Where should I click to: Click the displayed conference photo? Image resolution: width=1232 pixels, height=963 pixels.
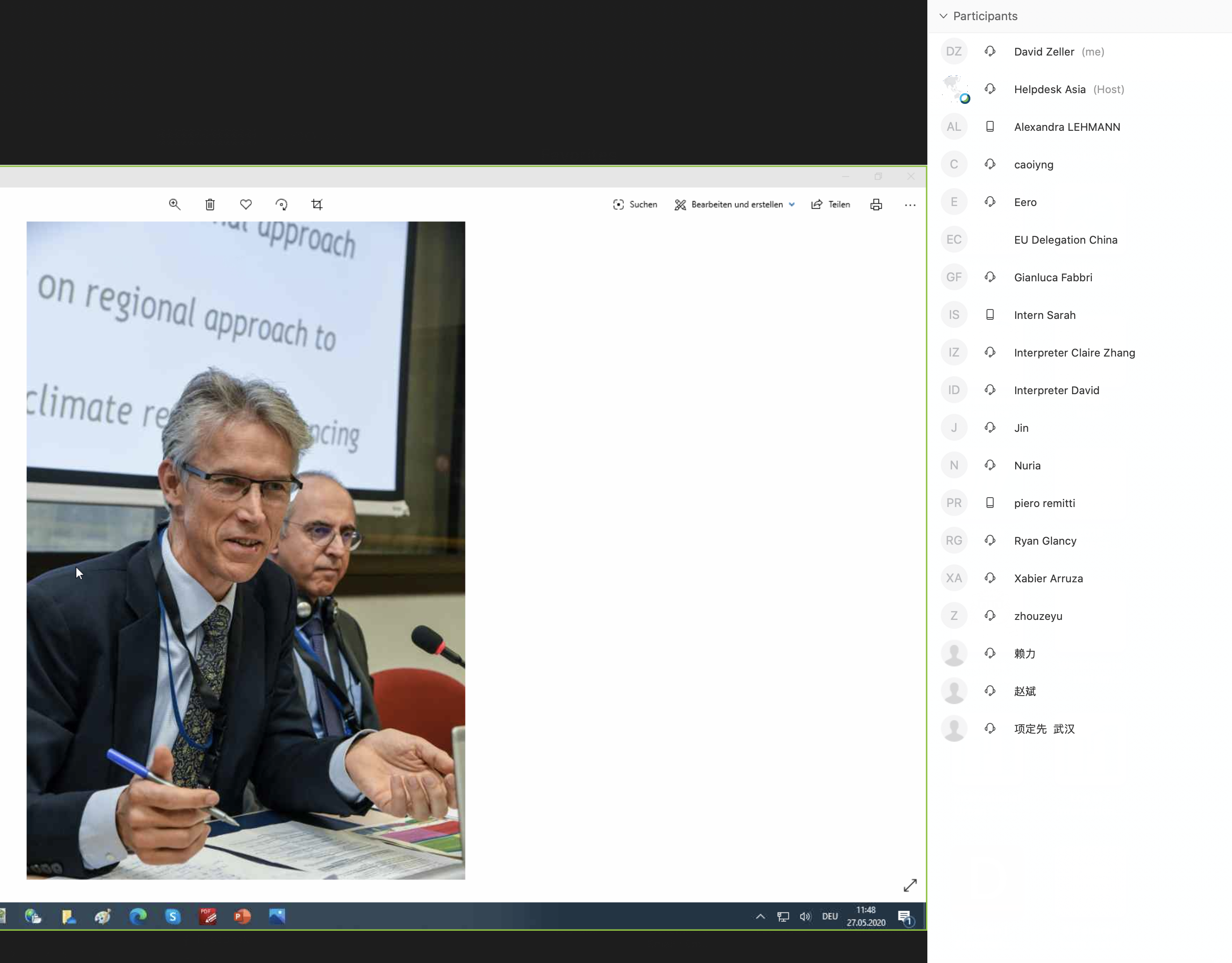point(246,550)
